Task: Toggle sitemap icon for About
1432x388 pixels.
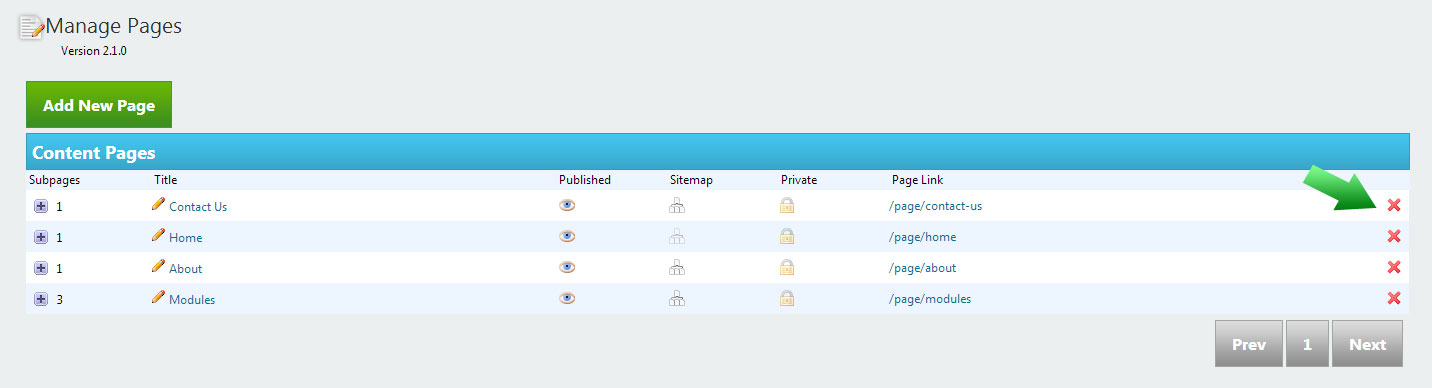Action: [677, 268]
